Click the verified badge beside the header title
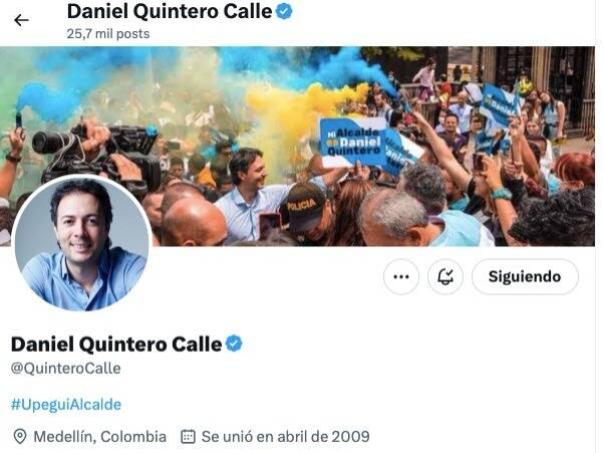Viewport: 604px width, 453px height. [284, 12]
